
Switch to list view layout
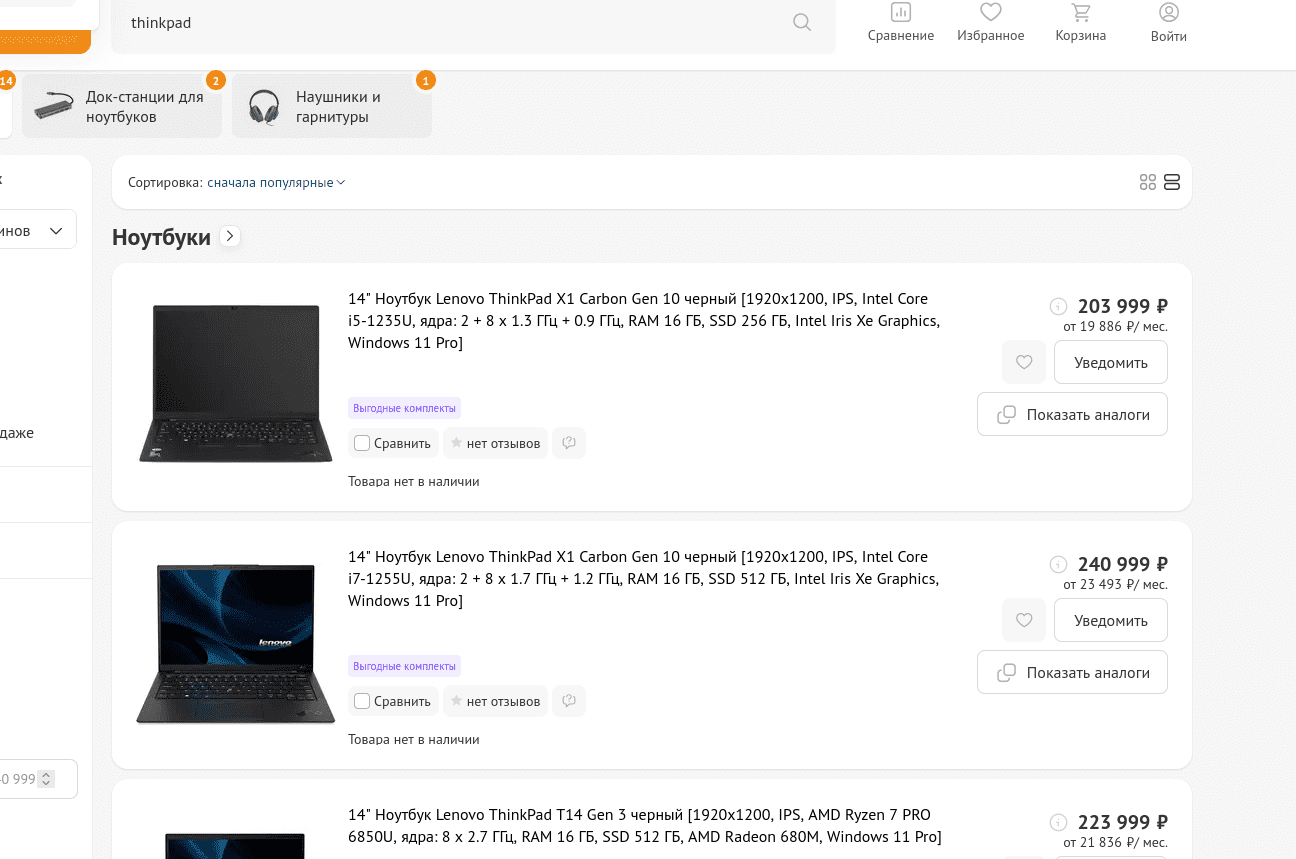point(1172,182)
